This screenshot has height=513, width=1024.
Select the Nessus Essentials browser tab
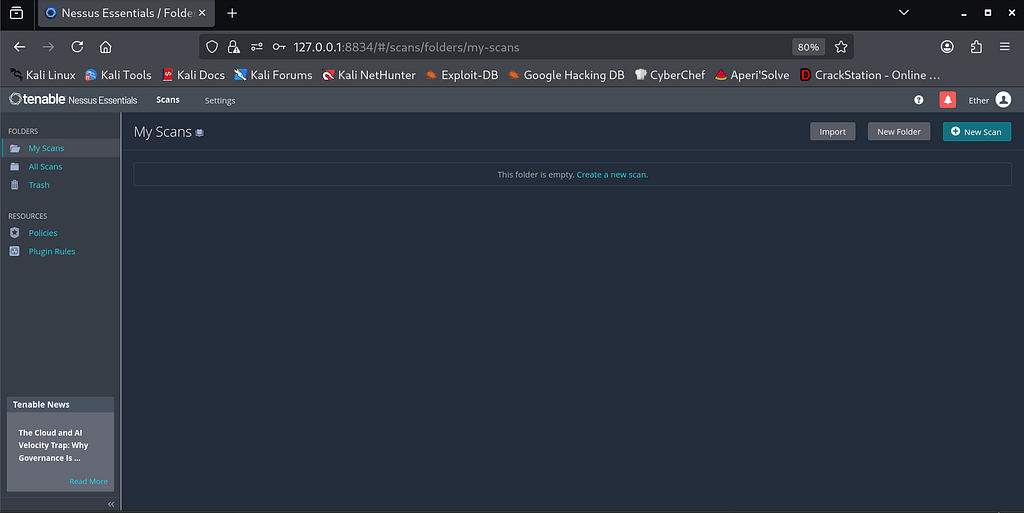(x=126, y=13)
